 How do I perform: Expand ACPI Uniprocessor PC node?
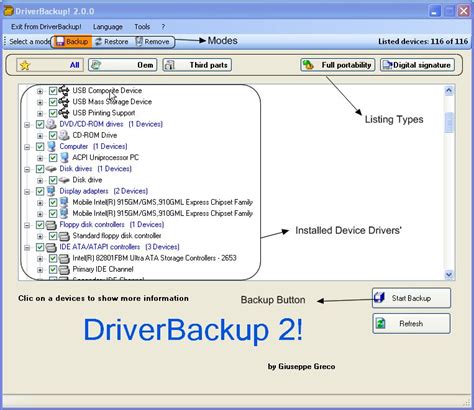[40, 158]
